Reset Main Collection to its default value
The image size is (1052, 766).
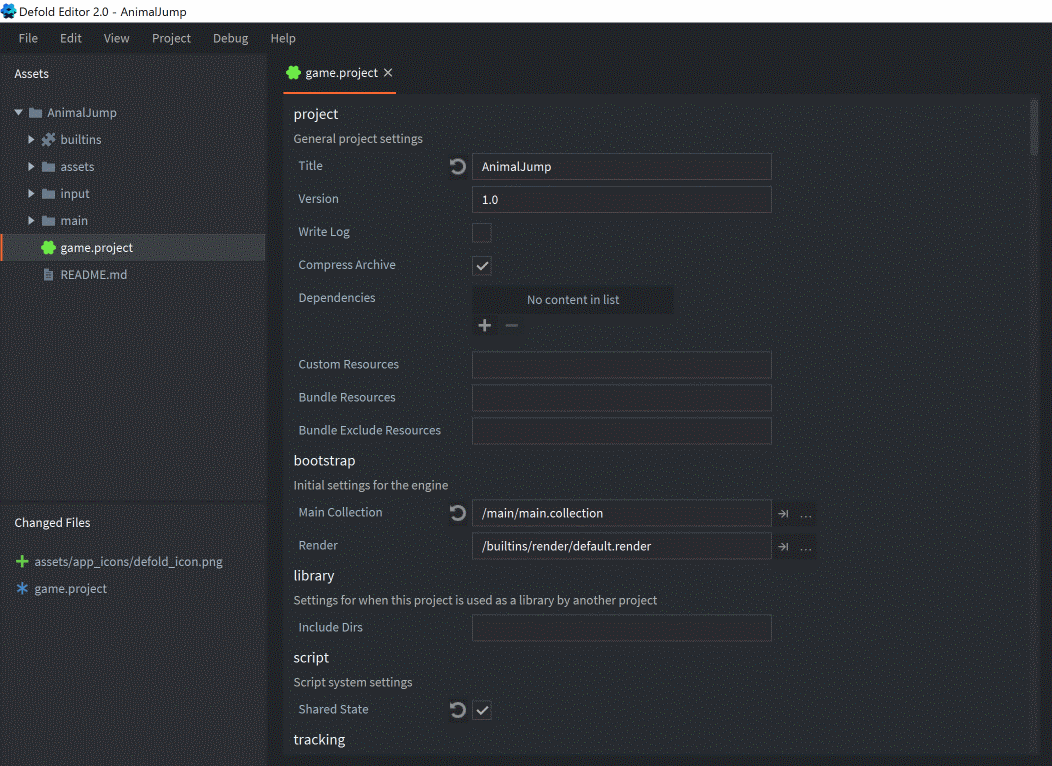(457, 513)
